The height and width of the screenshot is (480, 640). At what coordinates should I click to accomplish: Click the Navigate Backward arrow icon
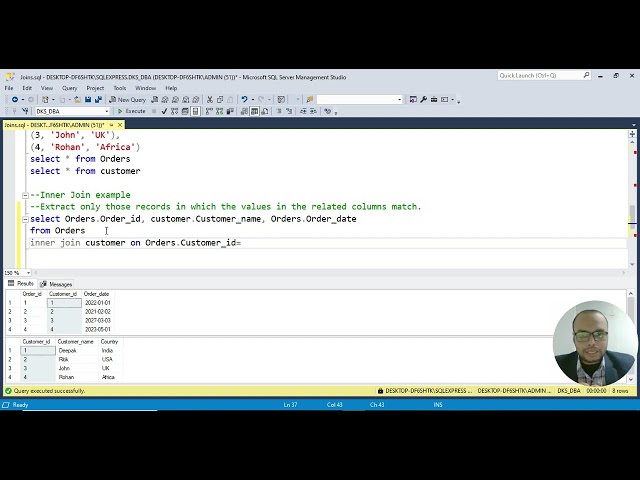point(15,100)
